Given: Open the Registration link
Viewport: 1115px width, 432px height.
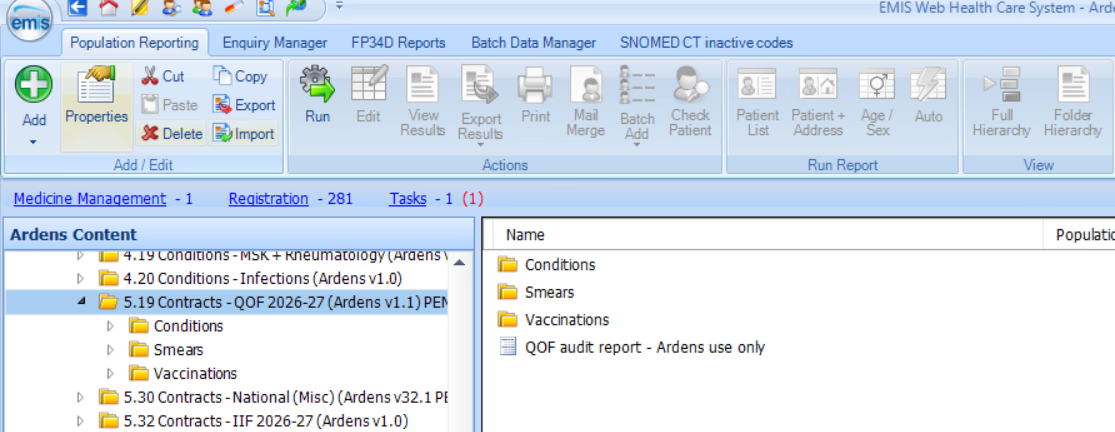Looking at the screenshot, I should click(268, 199).
